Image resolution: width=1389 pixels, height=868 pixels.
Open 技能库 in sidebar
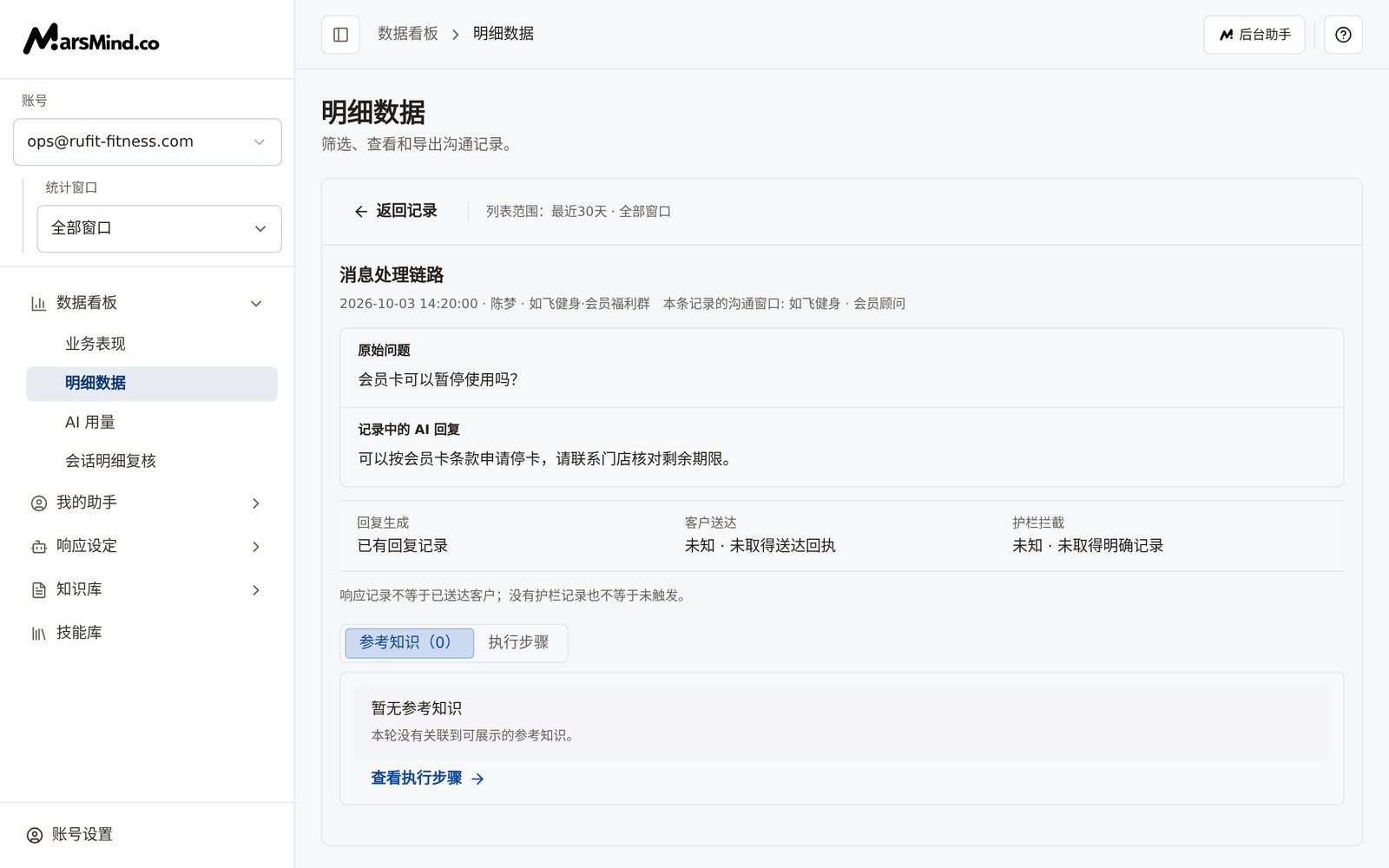point(79,633)
